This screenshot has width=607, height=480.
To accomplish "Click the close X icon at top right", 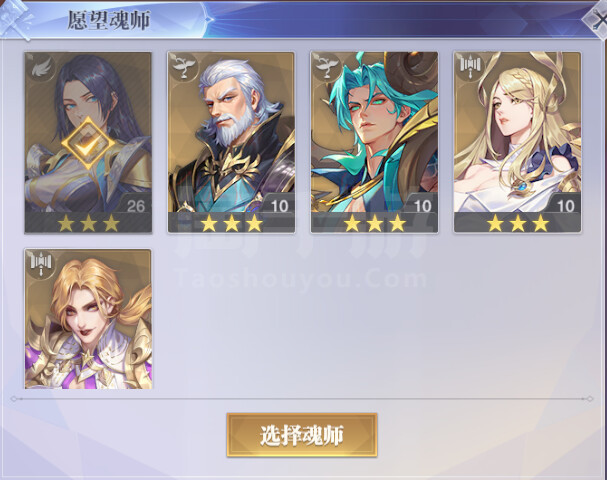I will 598,19.
